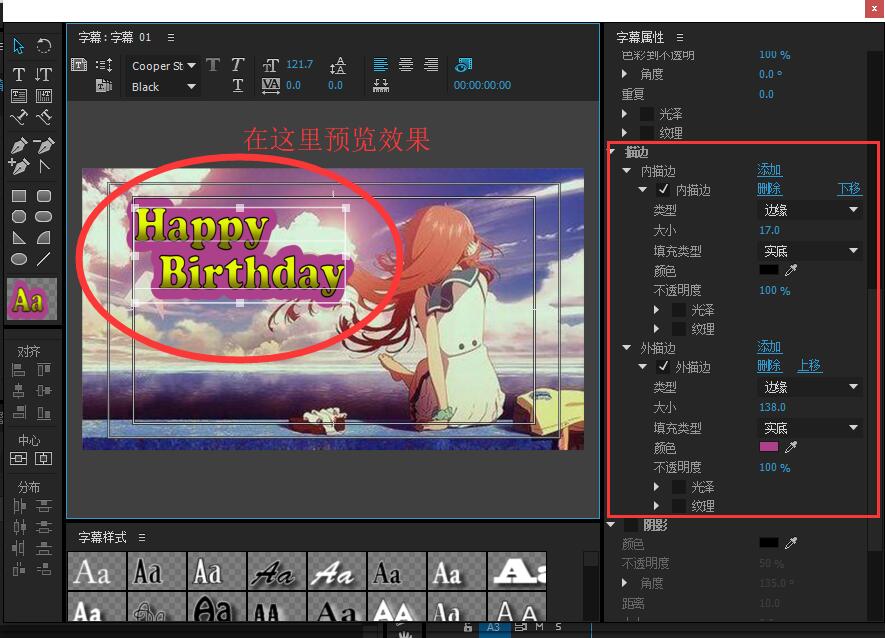
Task: Select the Selection arrow tool
Action: coord(18,46)
